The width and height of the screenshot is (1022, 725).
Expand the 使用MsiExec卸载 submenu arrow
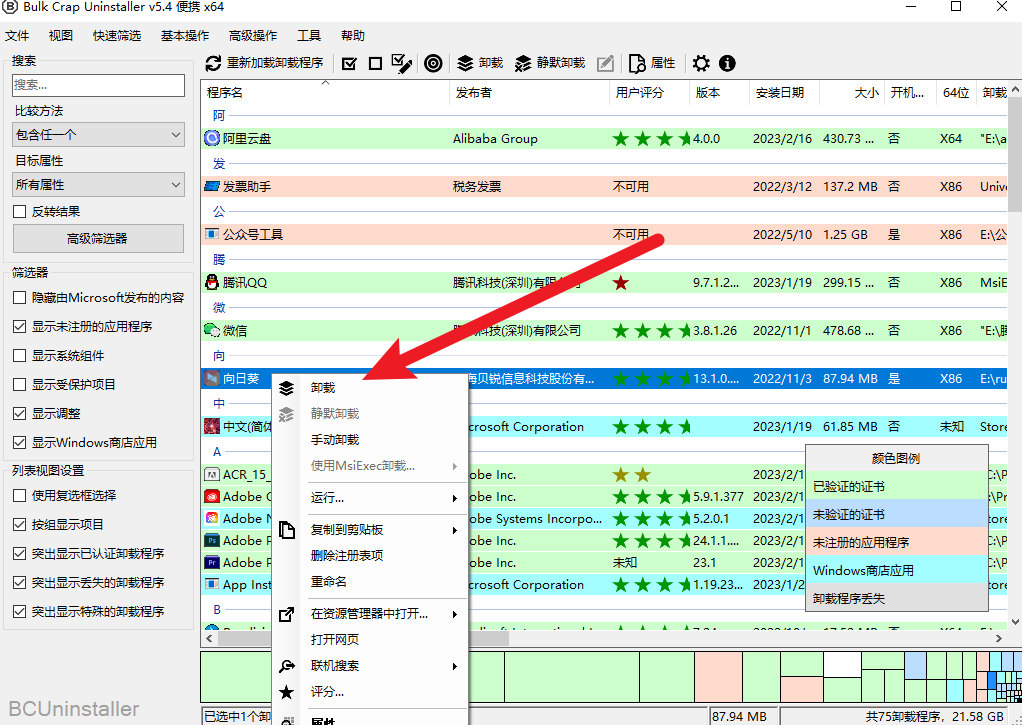[455, 466]
